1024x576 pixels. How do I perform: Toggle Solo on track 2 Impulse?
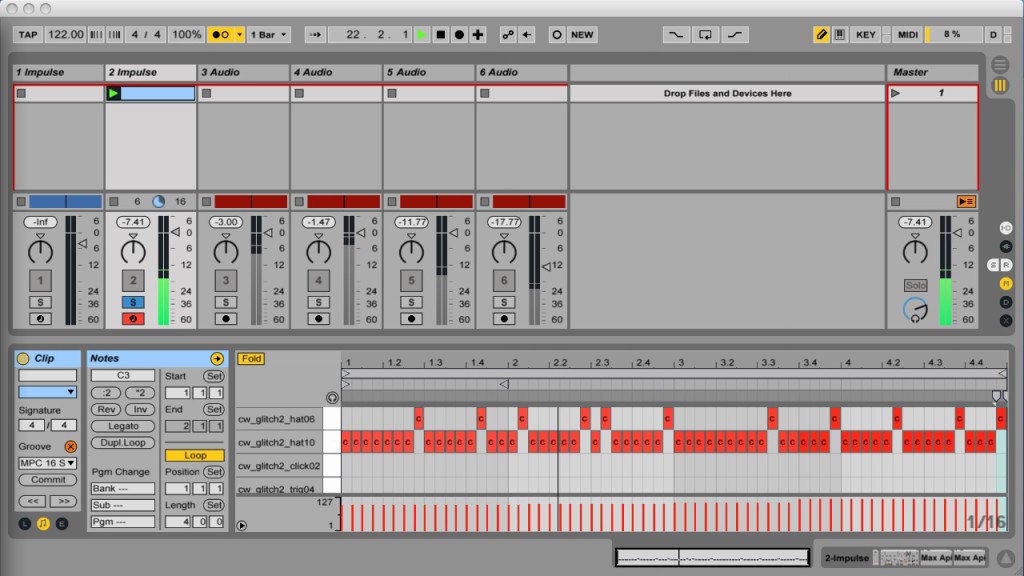click(x=133, y=302)
